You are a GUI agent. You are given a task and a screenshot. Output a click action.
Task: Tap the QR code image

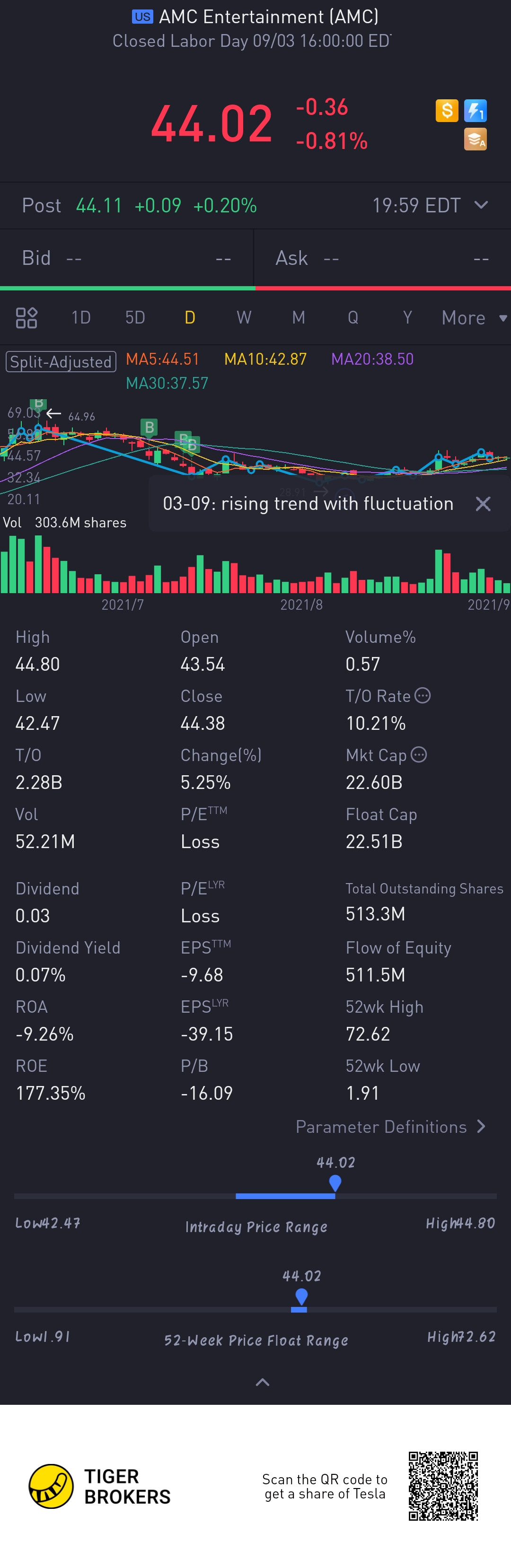click(443, 1486)
